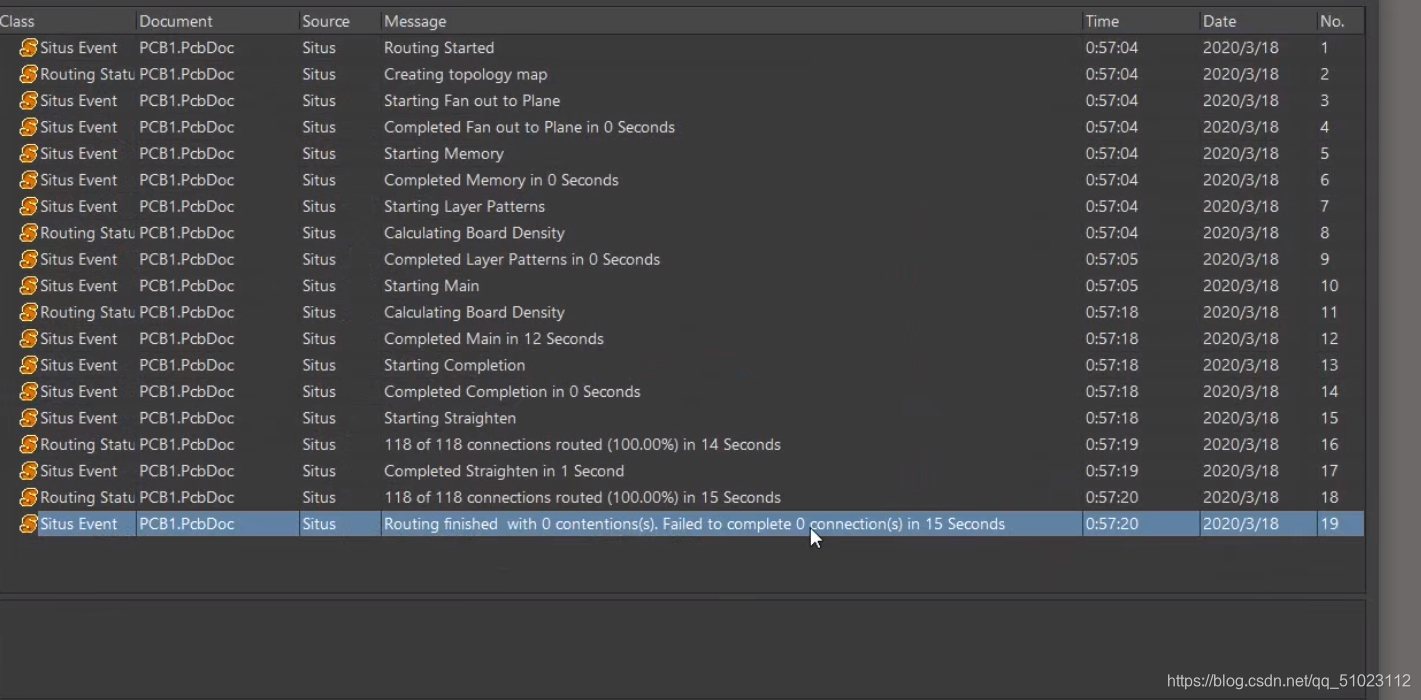Image resolution: width=1421 pixels, height=700 pixels.
Task: Select 'Completed Memory in 0 Seconds' message
Action: coord(501,180)
